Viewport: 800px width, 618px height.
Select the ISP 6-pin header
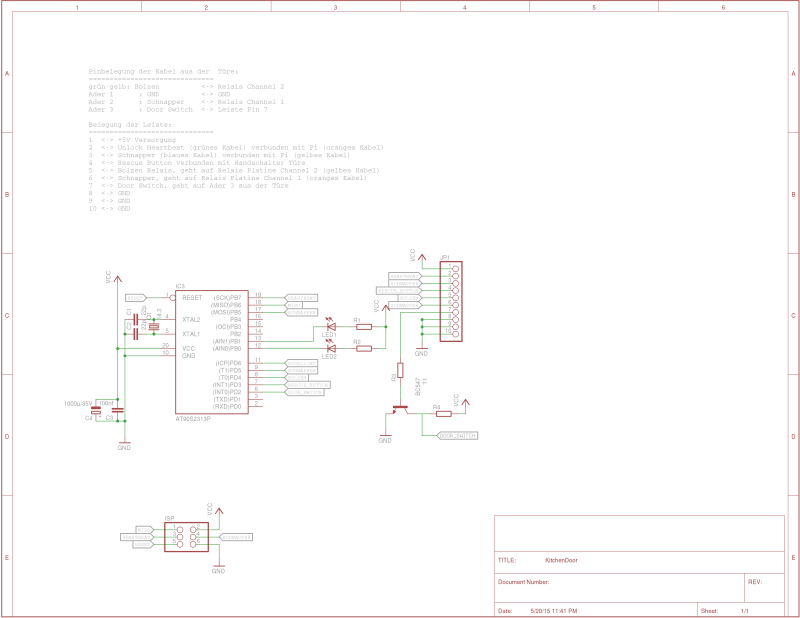(x=186, y=537)
